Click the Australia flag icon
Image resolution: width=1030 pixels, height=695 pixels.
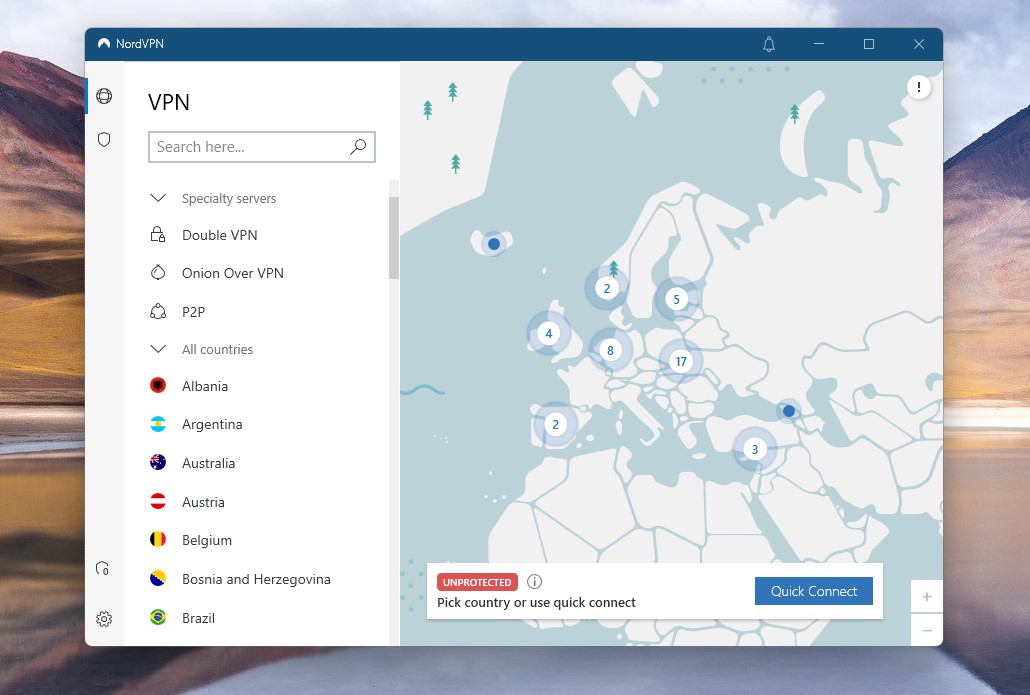[158, 462]
